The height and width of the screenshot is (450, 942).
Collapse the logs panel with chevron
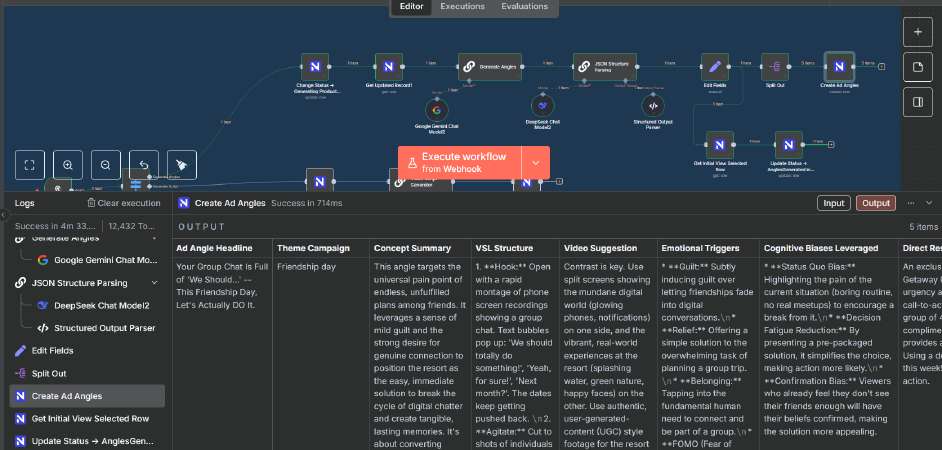pos(930,203)
